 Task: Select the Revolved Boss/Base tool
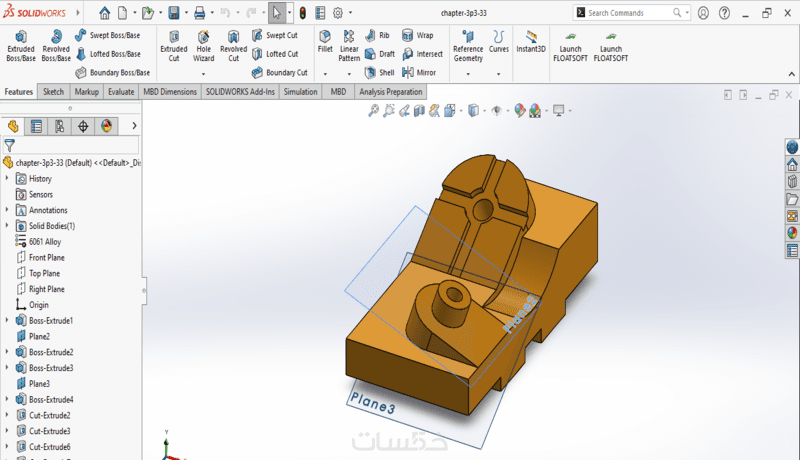pos(56,45)
